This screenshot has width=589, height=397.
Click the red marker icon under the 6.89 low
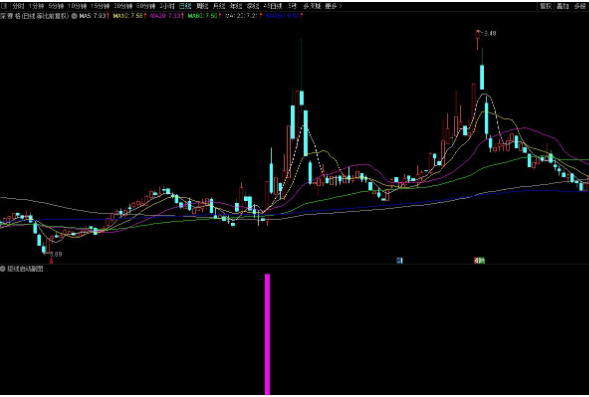(x=51, y=261)
